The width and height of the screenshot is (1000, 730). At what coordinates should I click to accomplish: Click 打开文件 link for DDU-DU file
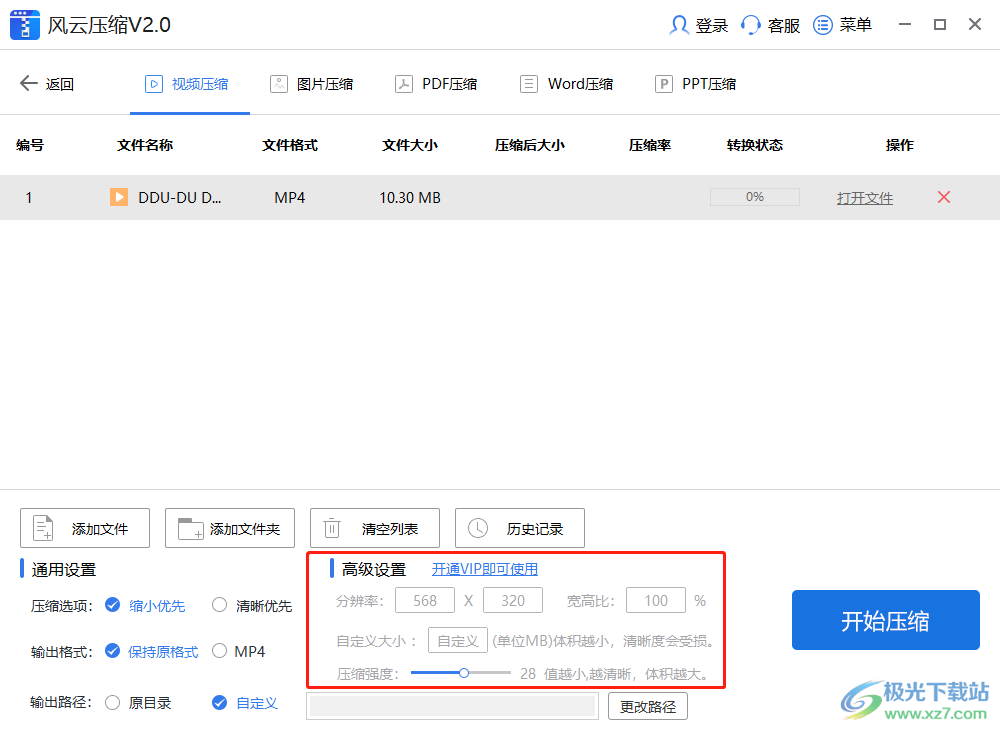point(865,198)
